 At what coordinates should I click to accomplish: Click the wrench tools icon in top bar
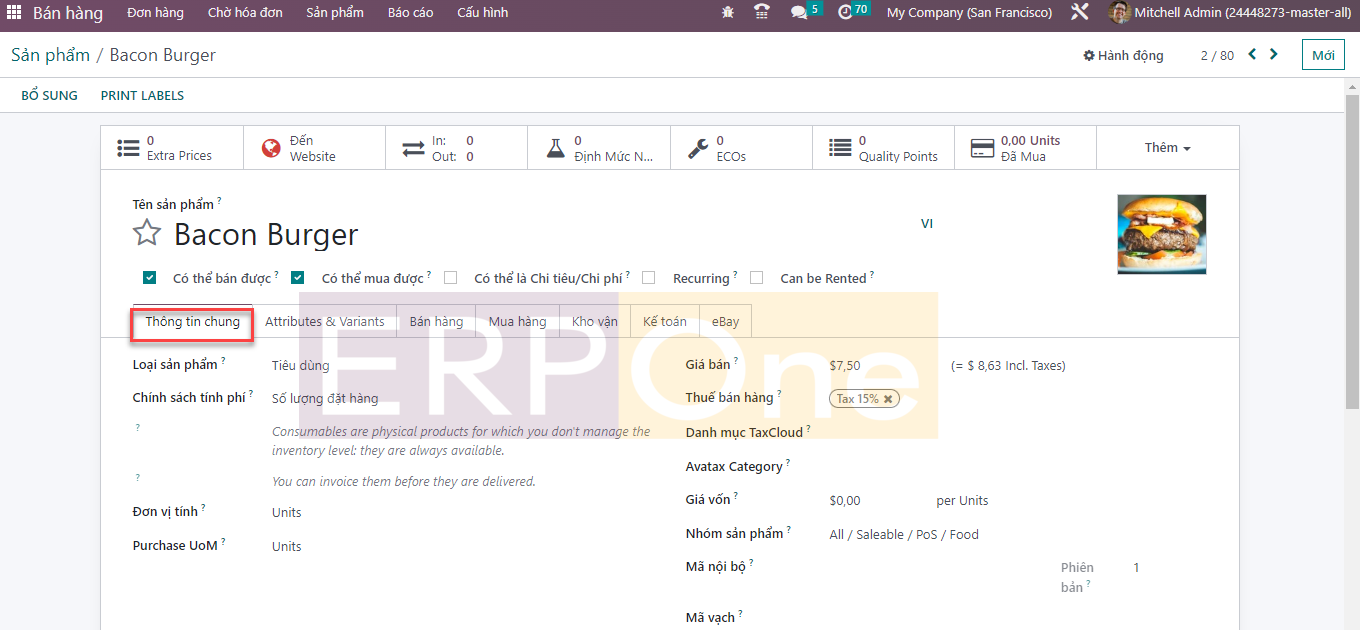tap(1079, 13)
